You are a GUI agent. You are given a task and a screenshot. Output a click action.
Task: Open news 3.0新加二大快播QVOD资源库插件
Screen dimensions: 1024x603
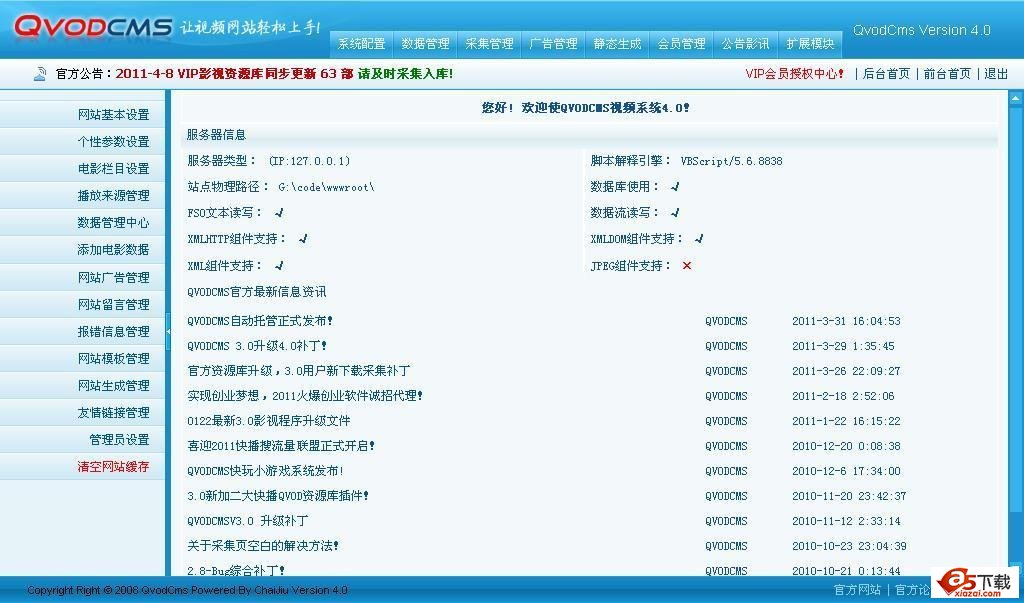click(x=278, y=496)
